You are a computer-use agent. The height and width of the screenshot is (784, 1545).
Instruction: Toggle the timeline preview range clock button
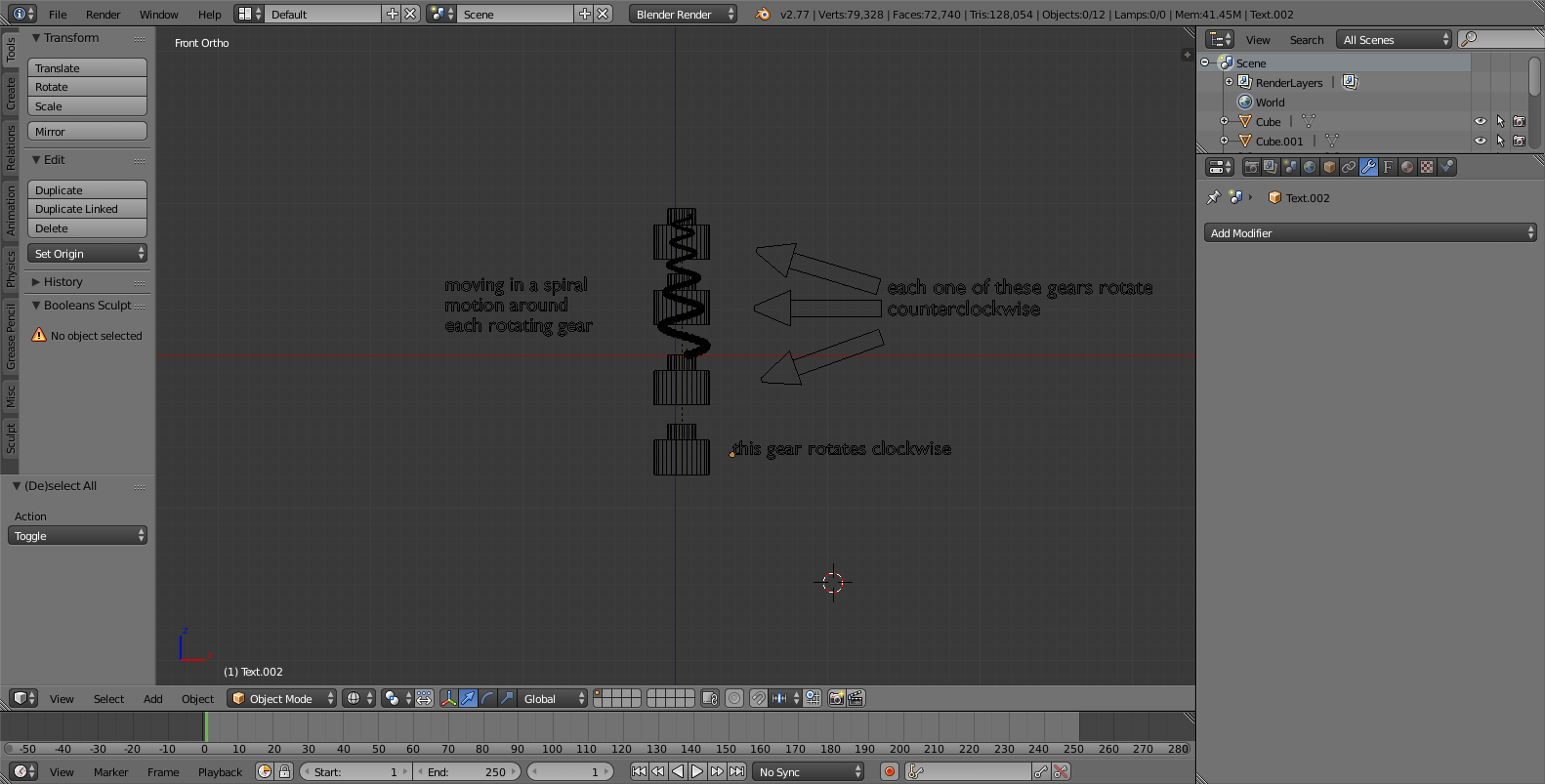click(265, 771)
